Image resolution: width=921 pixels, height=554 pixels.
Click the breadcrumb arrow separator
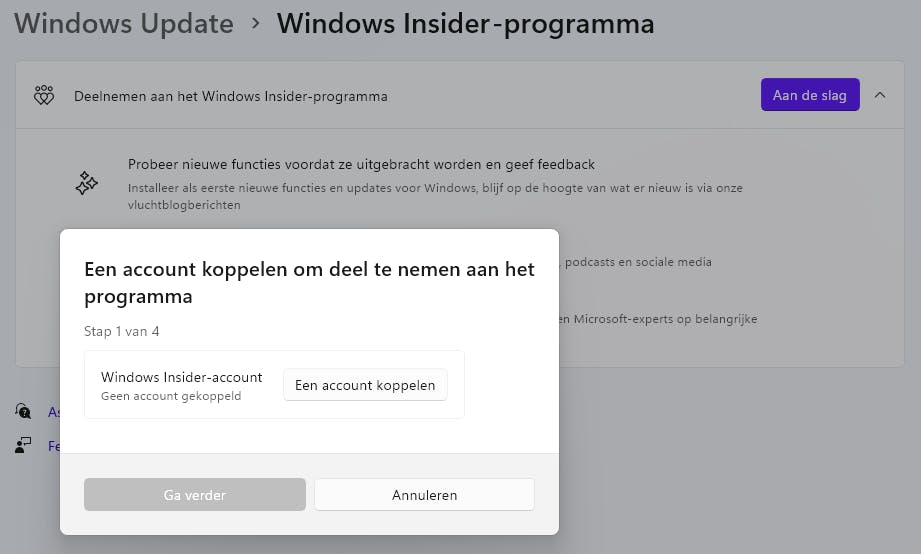tap(255, 22)
